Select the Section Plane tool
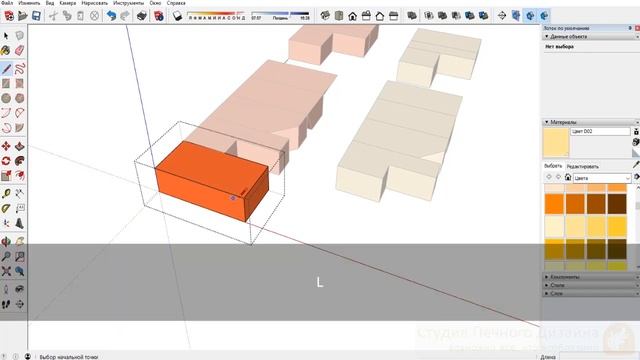640x360 pixels. coord(502,16)
